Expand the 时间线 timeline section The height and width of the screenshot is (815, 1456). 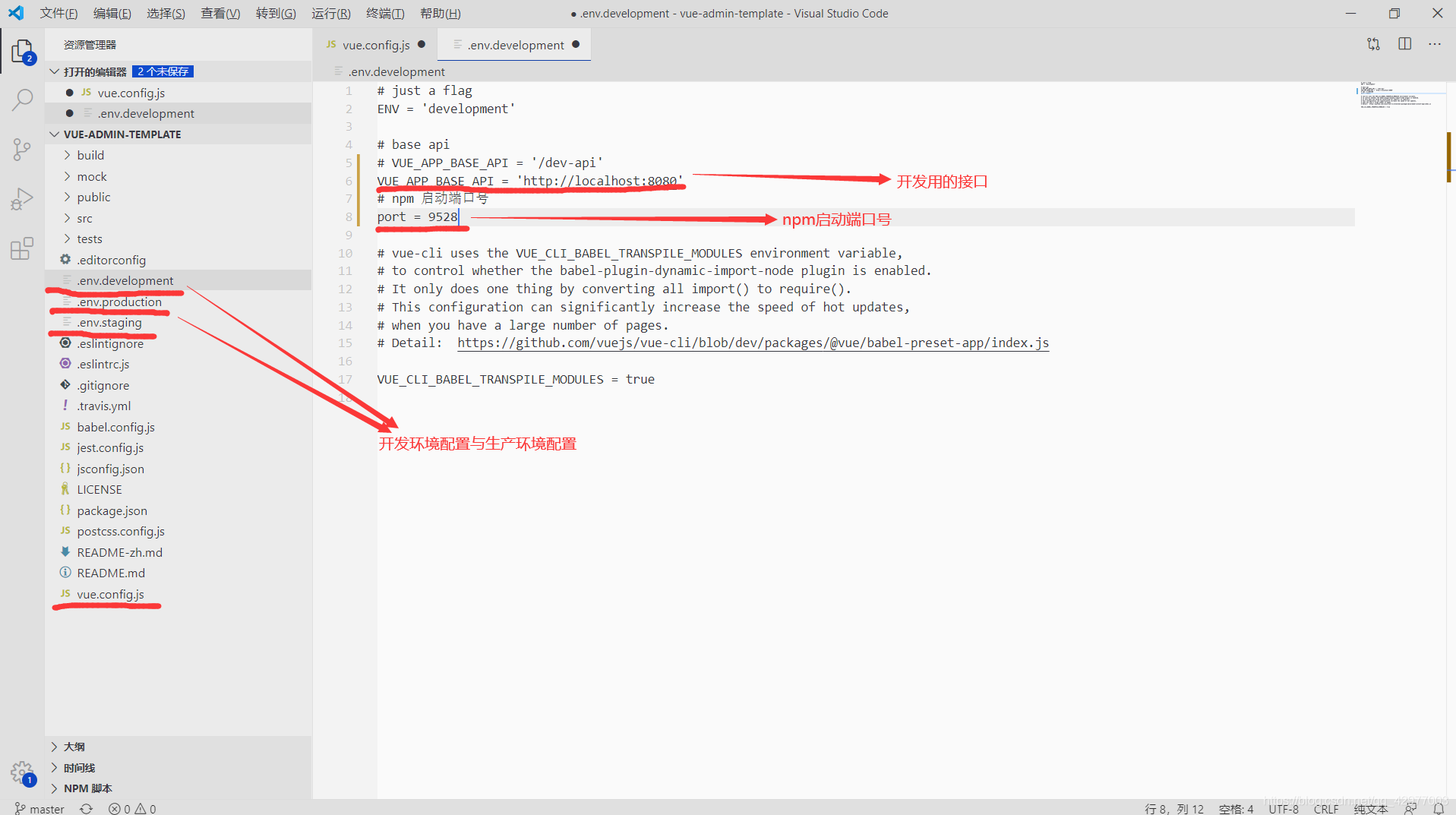tap(178, 768)
